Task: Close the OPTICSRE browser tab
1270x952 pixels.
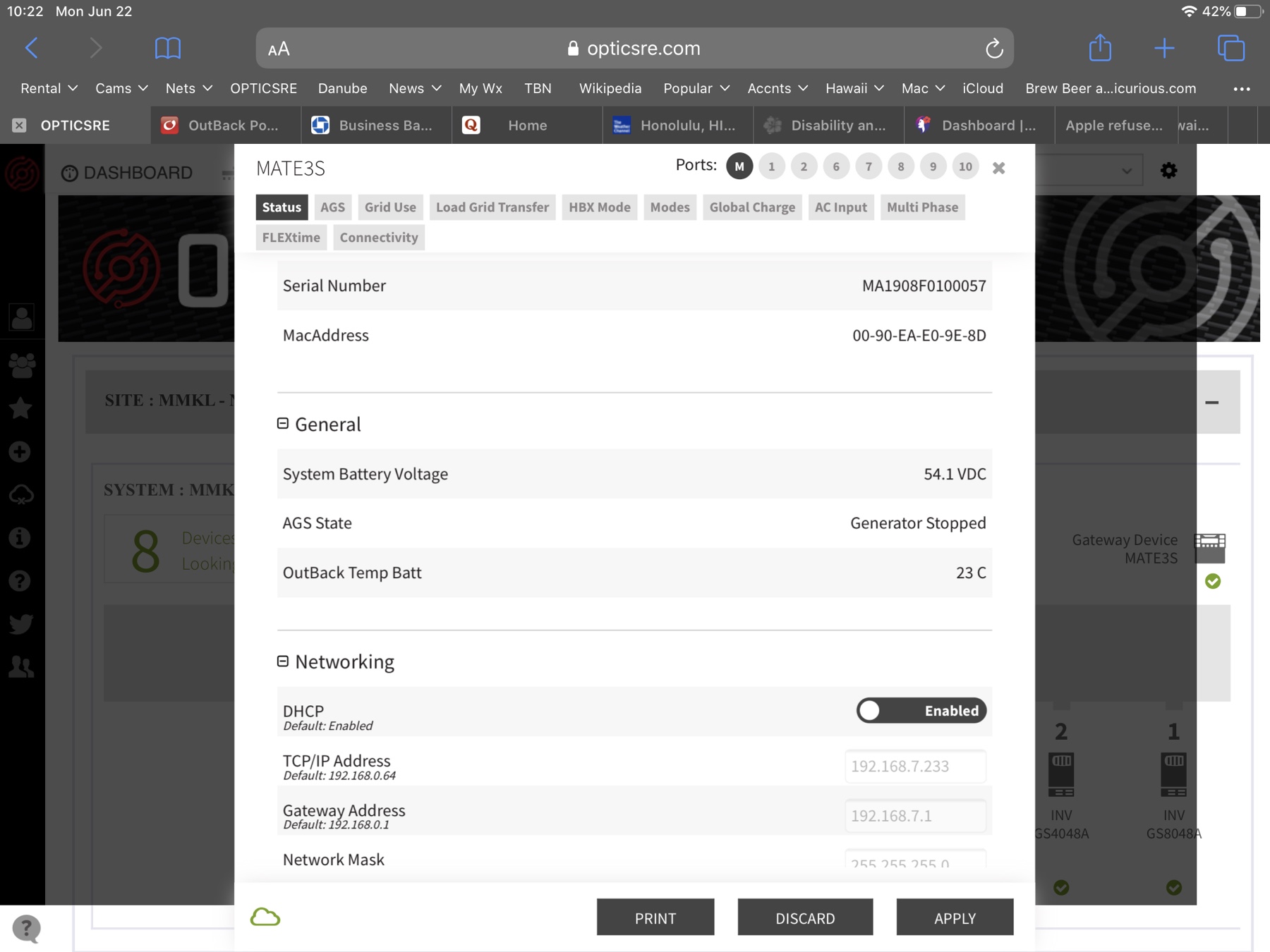Action: pos(19,125)
